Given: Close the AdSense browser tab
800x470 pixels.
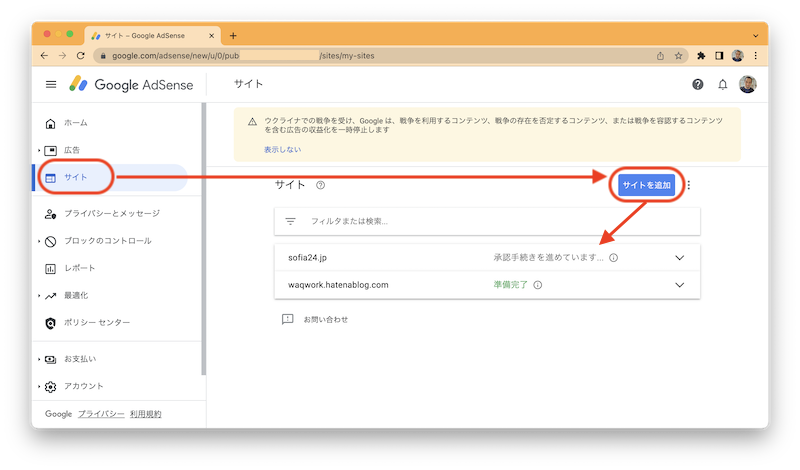Looking at the screenshot, I should point(211,36).
